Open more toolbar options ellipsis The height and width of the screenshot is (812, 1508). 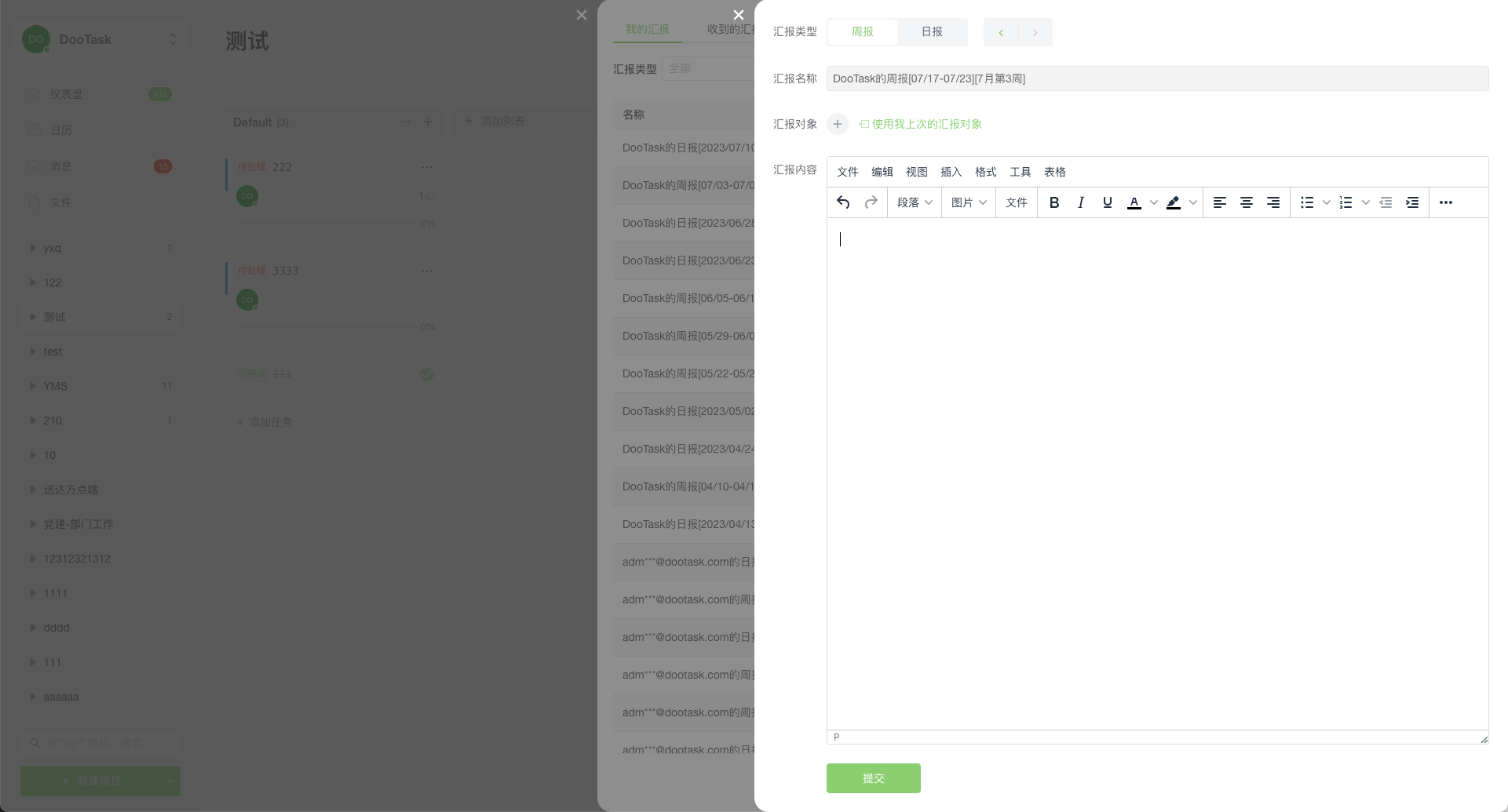(x=1445, y=202)
